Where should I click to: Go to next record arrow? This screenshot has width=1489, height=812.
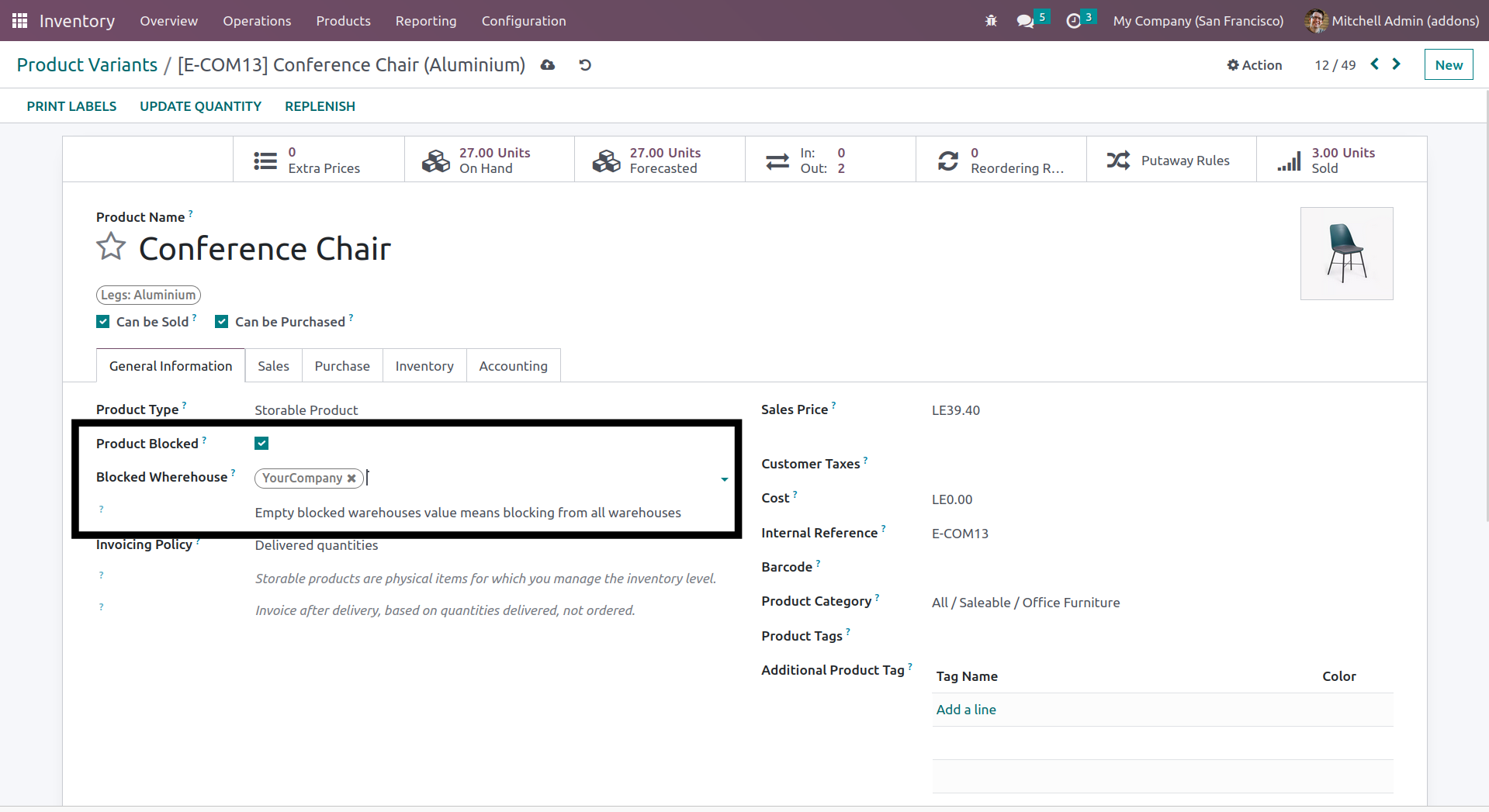[x=1396, y=64]
